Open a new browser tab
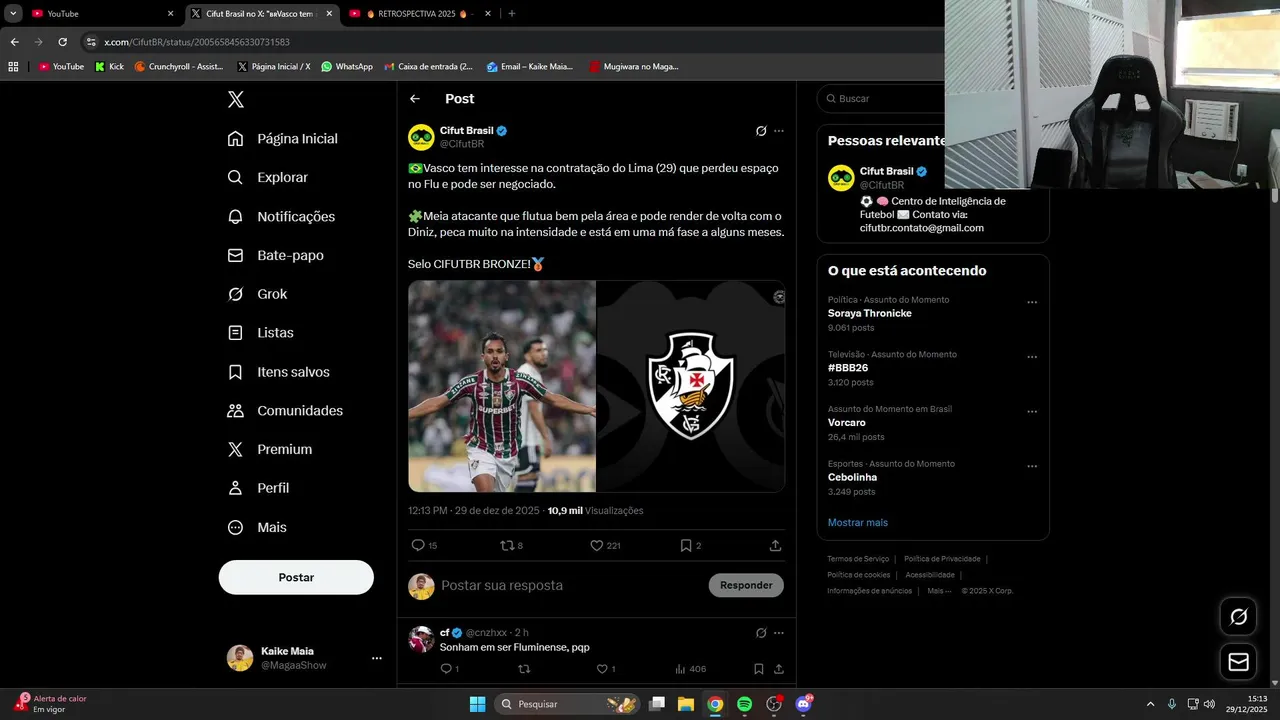1280x720 pixels. pos(511,13)
